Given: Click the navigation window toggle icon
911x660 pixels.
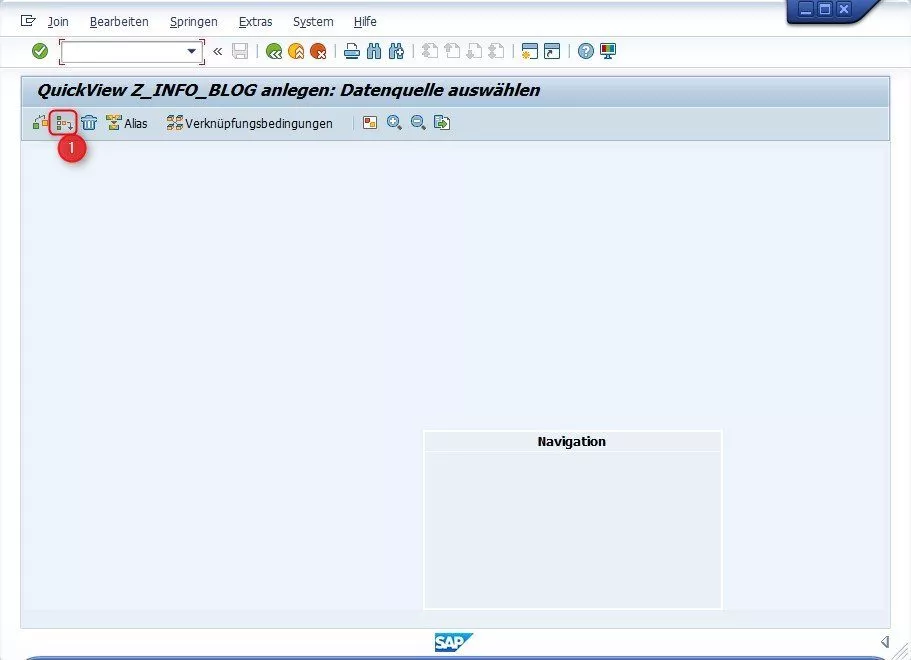Looking at the screenshot, I should (x=370, y=123).
